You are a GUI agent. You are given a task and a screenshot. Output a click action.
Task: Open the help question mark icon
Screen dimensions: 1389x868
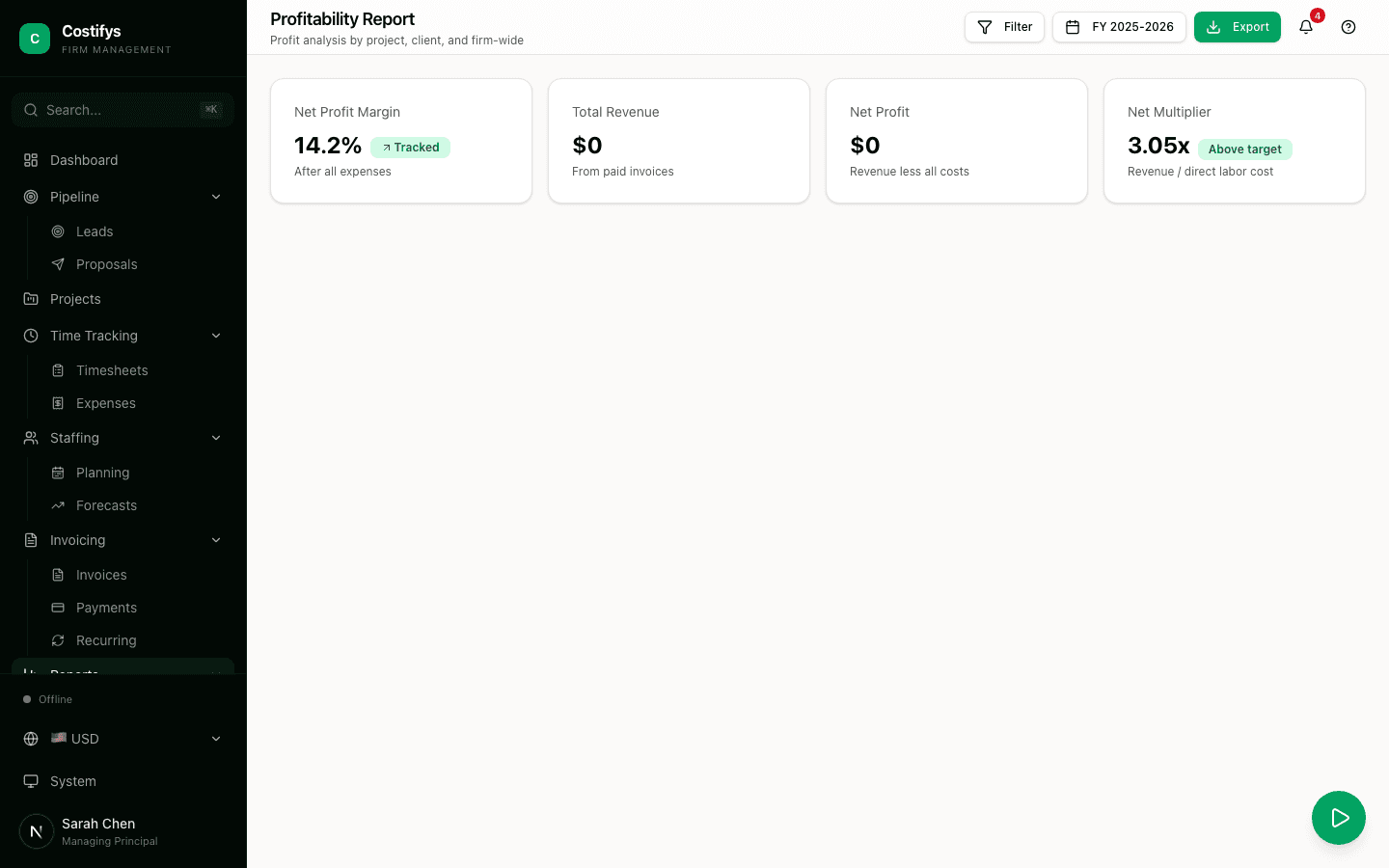pyautogui.click(x=1348, y=27)
